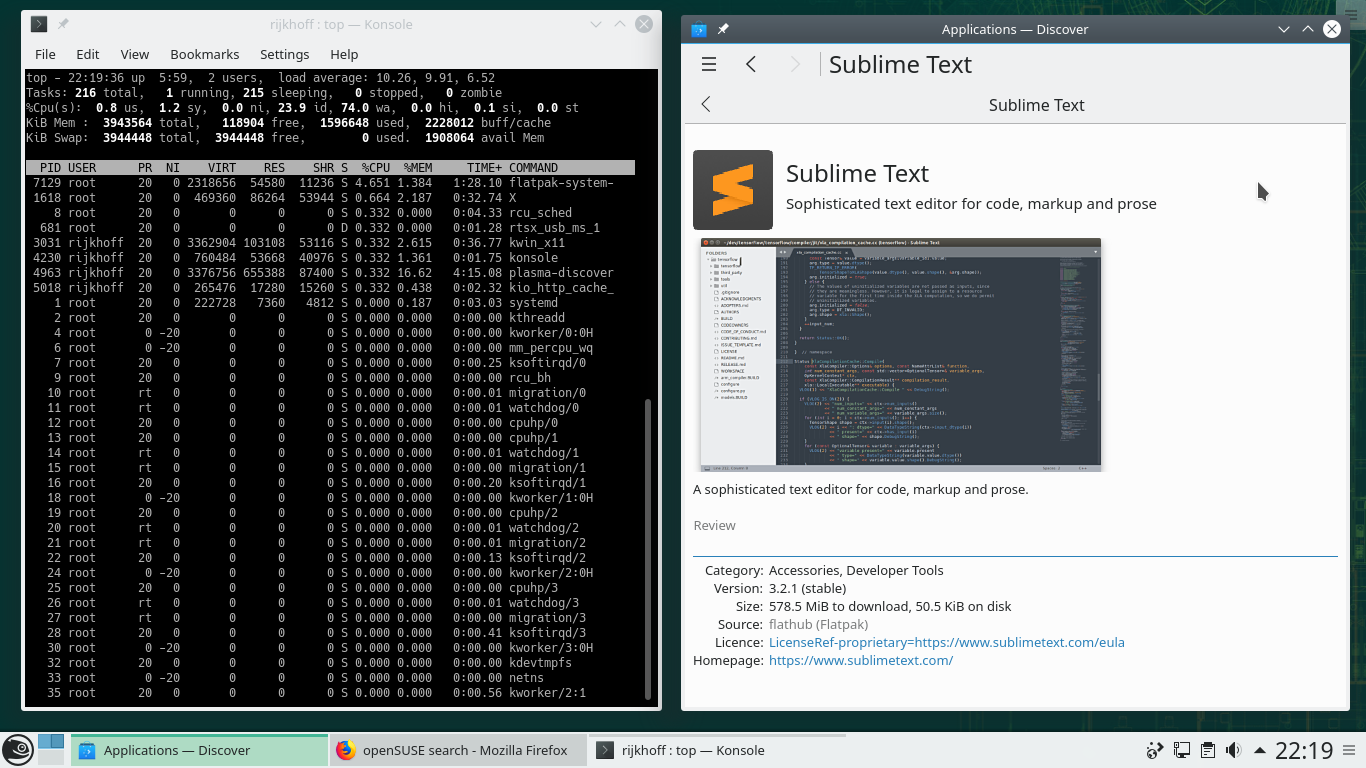Screen dimensions: 1366x768
Task: Go back using Discover's top back arrow
Action: pyautogui.click(x=751, y=65)
